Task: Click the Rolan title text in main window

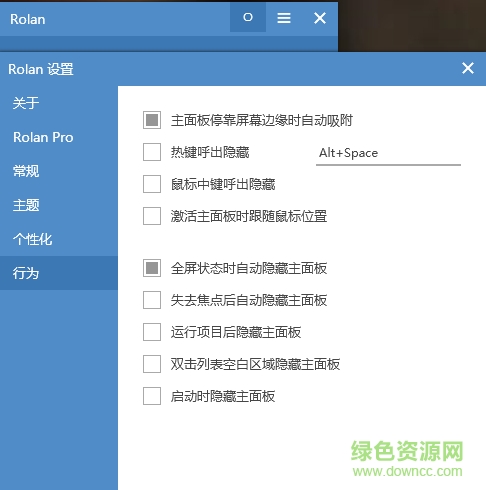Action: click(x=28, y=19)
